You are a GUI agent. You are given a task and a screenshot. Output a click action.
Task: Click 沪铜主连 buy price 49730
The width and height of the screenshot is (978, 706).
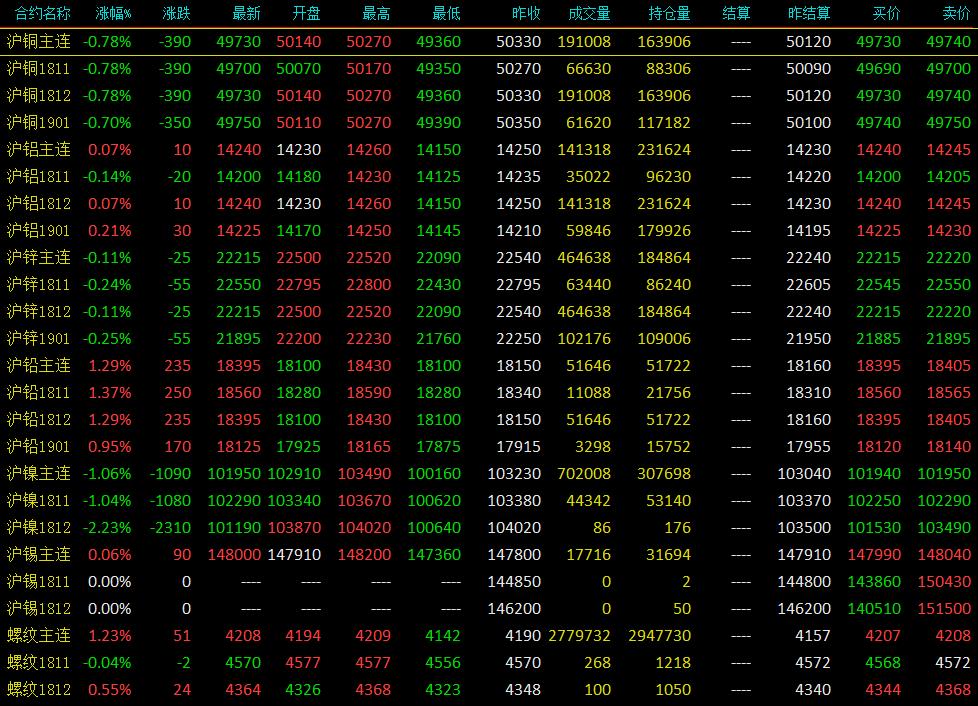pos(878,42)
